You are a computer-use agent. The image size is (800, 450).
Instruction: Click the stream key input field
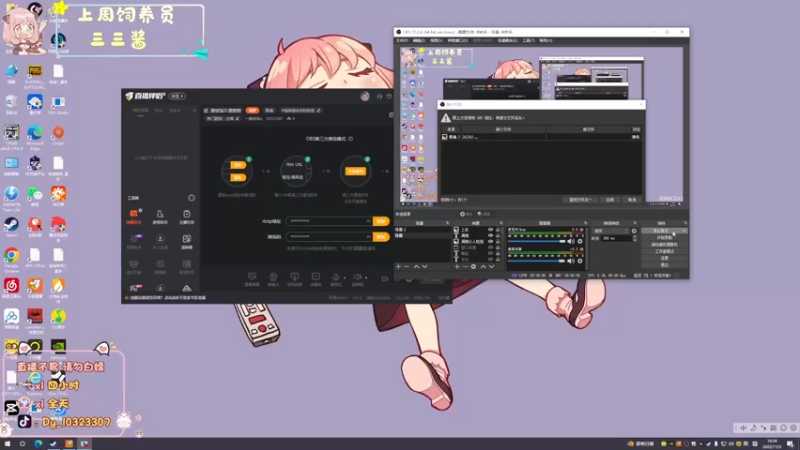click(x=329, y=237)
